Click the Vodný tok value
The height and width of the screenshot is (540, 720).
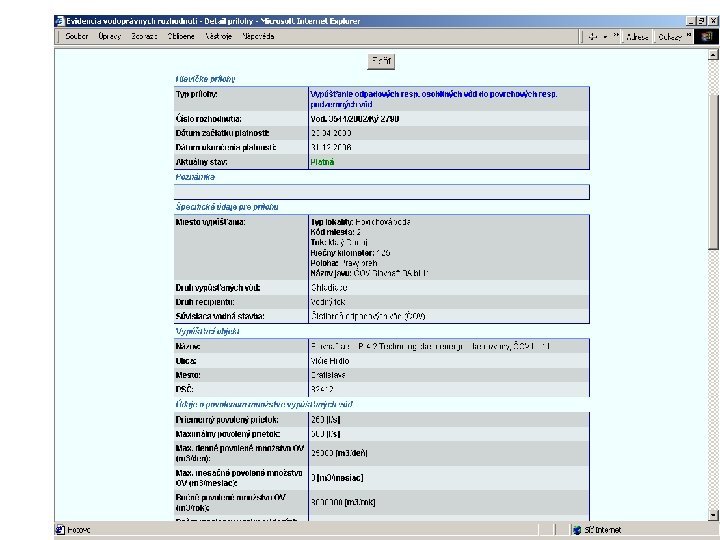point(328,302)
